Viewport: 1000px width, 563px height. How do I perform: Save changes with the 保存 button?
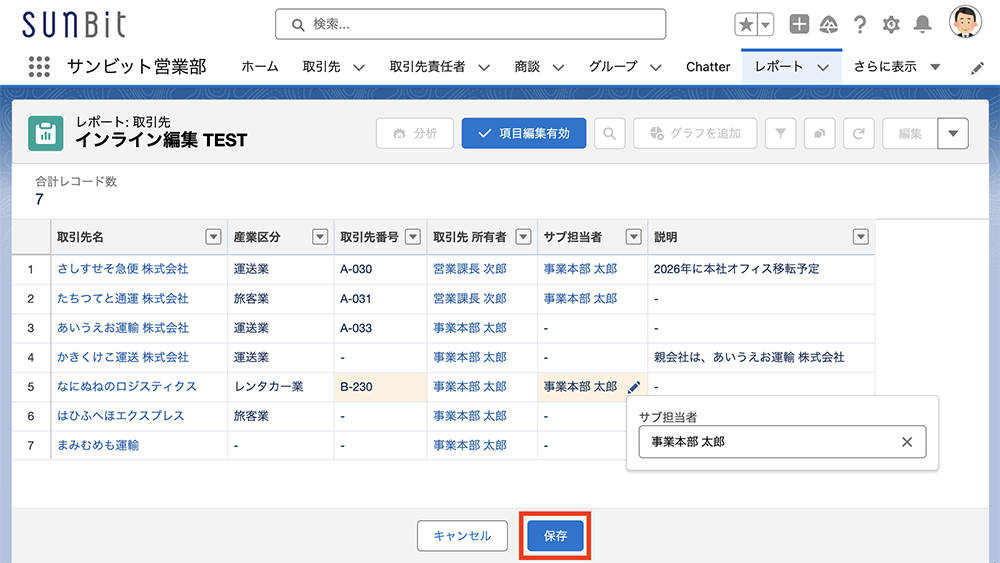(x=555, y=536)
